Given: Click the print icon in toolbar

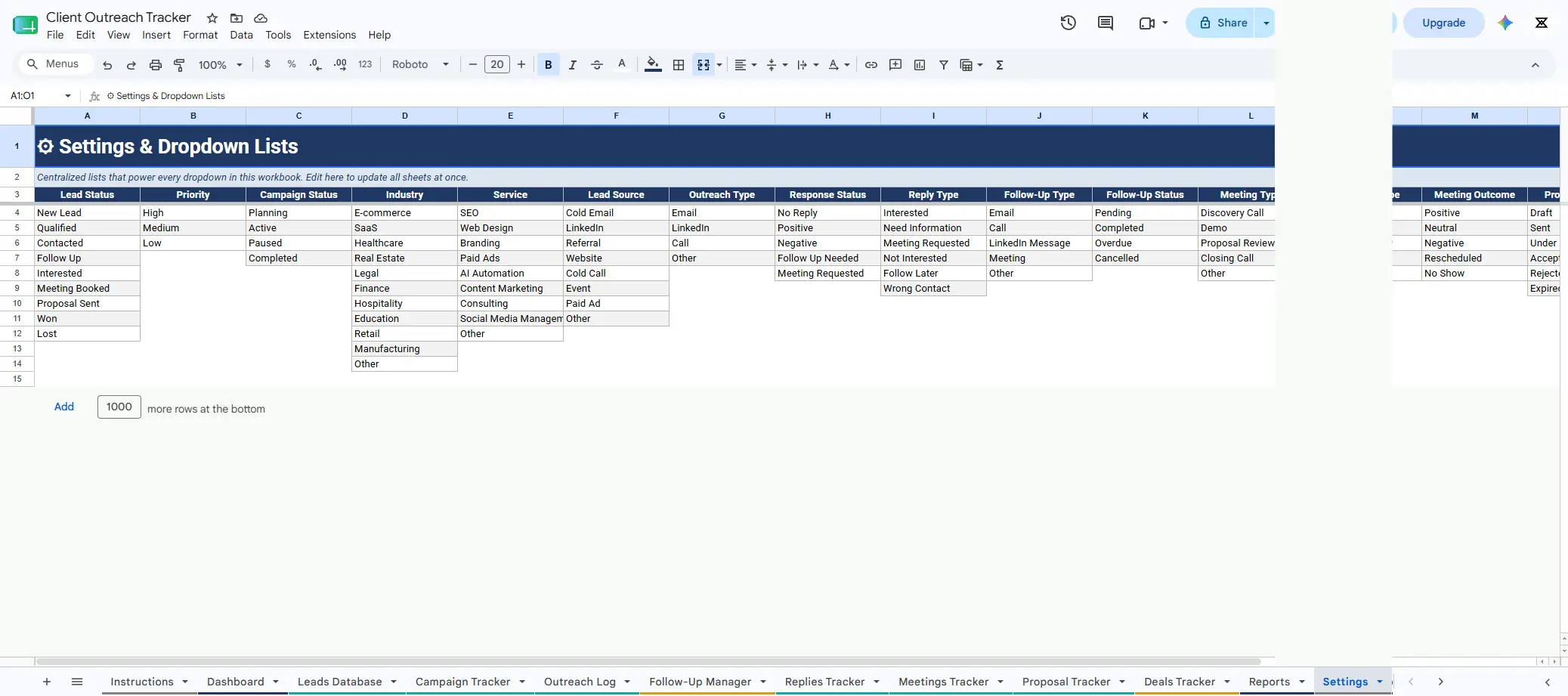Looking at the screenshot, I should pos(155,65).
